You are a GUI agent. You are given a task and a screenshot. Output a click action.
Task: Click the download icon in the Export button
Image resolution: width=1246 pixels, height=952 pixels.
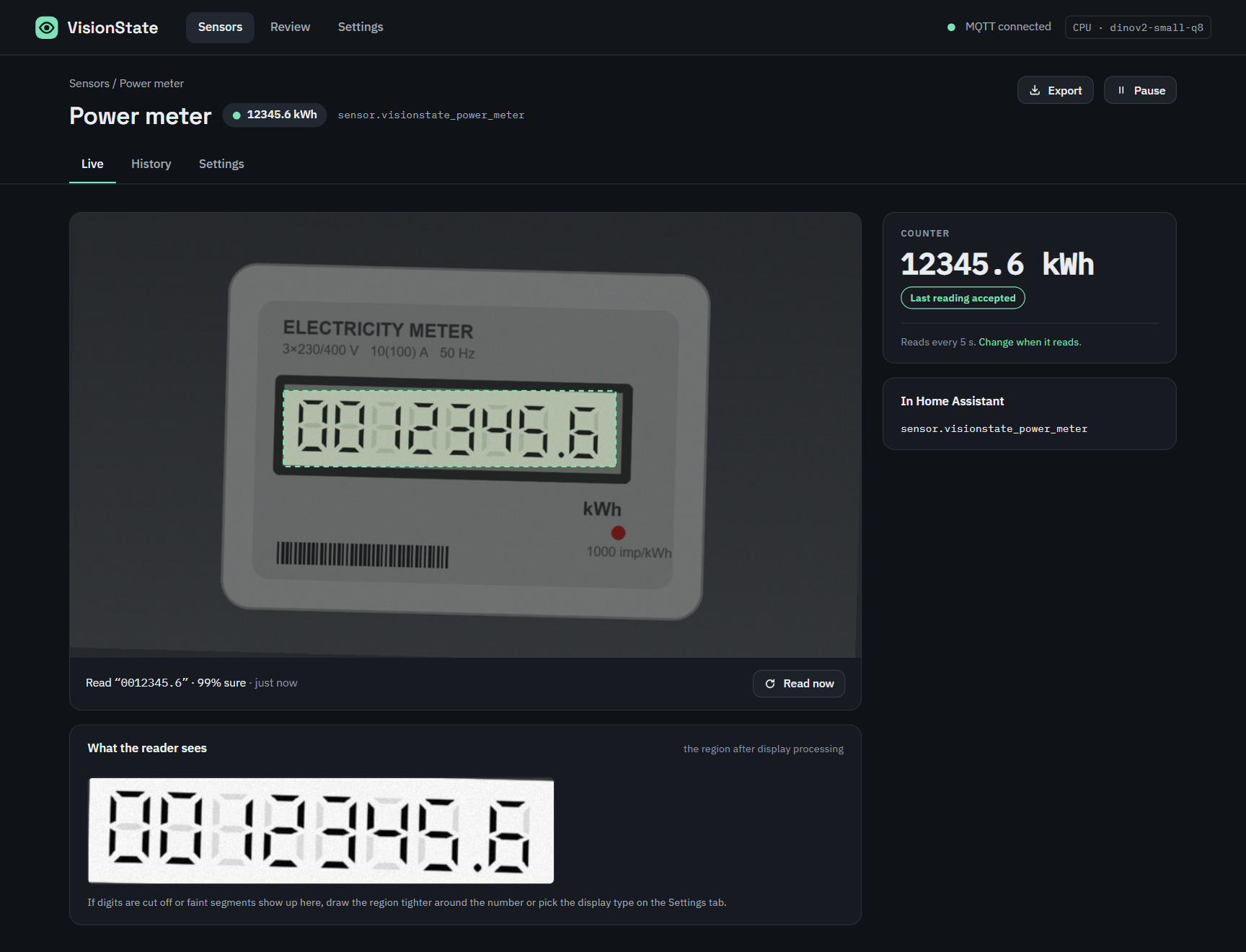(1035, 90)
